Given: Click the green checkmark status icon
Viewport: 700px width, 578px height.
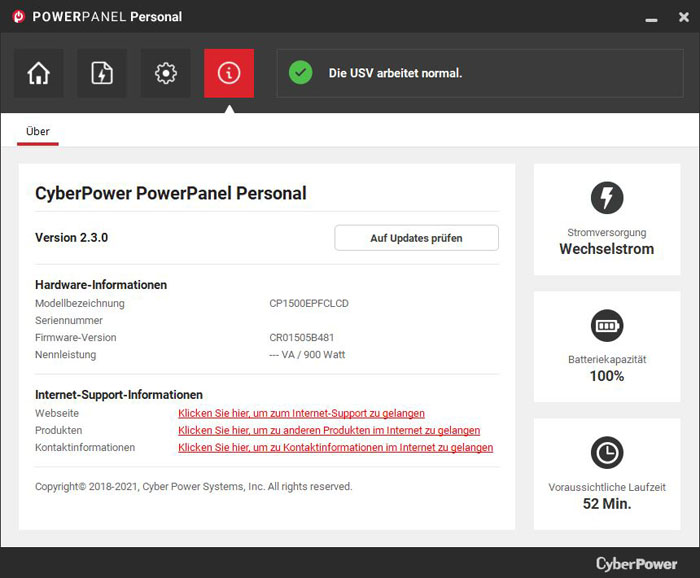Looking at the screenshot, I should point(300,73).
